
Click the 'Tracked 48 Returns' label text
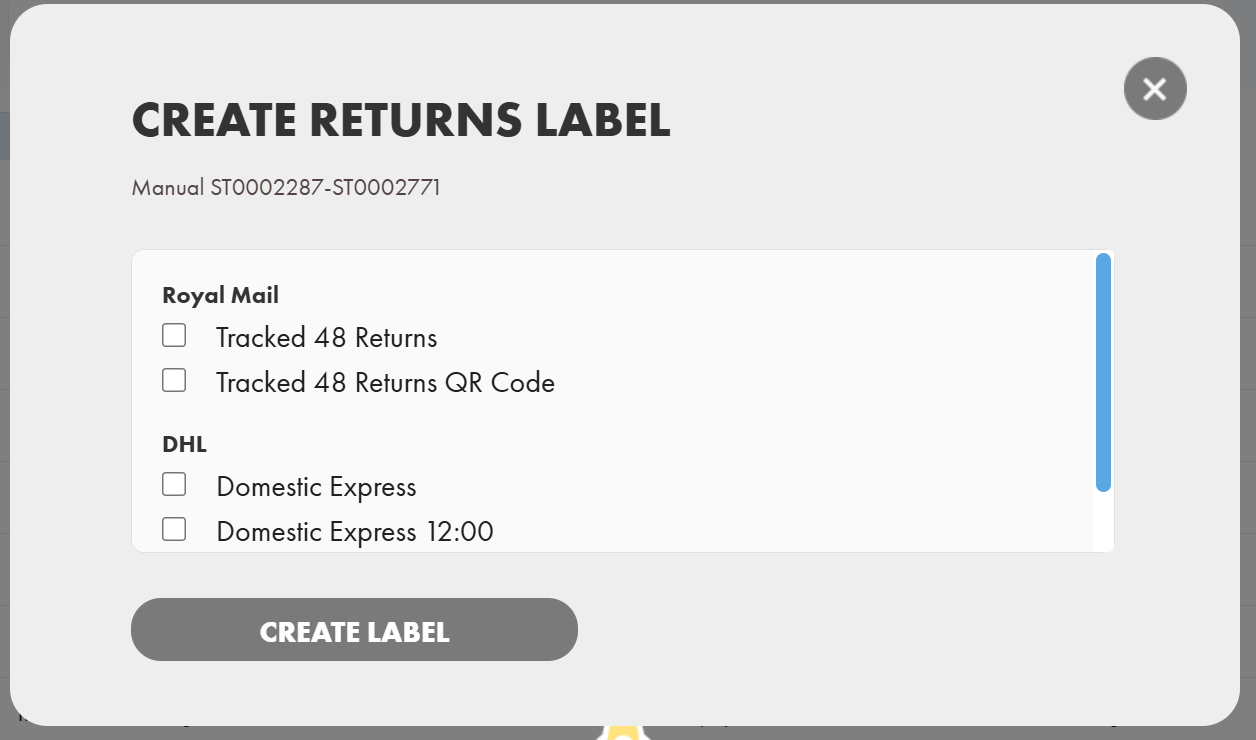click(326, 338)
